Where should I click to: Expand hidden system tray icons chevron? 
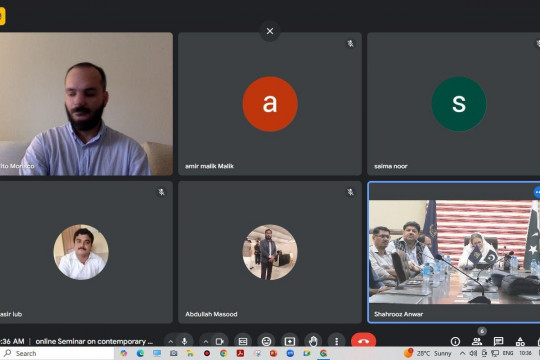click(x=463, y=353)
